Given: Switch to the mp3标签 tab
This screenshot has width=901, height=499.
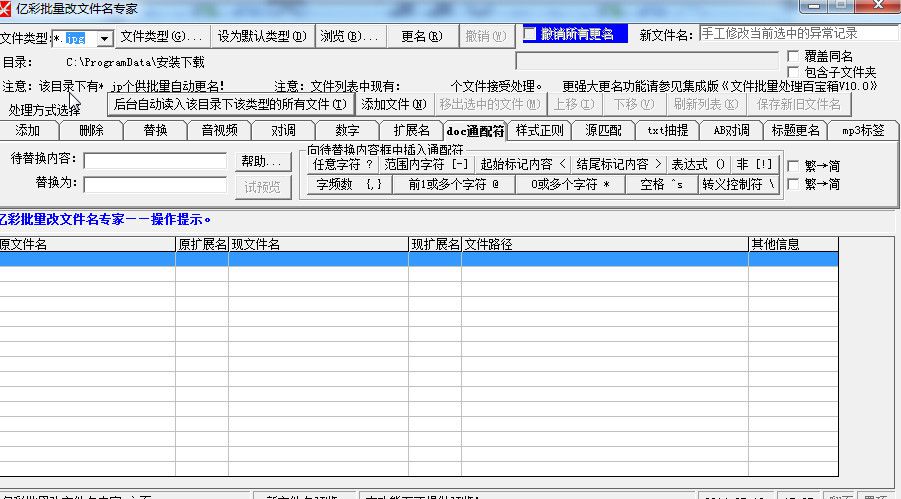Looking at the screenshot, I should pos(863,130).
